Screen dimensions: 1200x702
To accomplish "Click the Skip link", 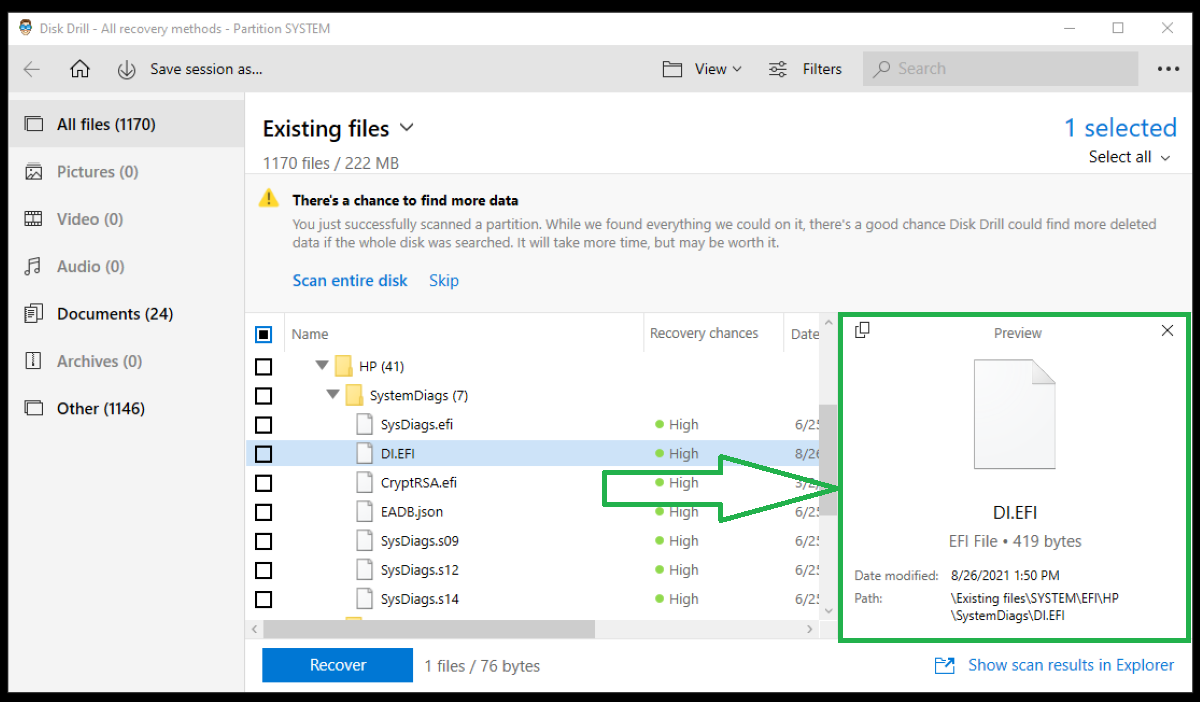I will click(444, 280).
